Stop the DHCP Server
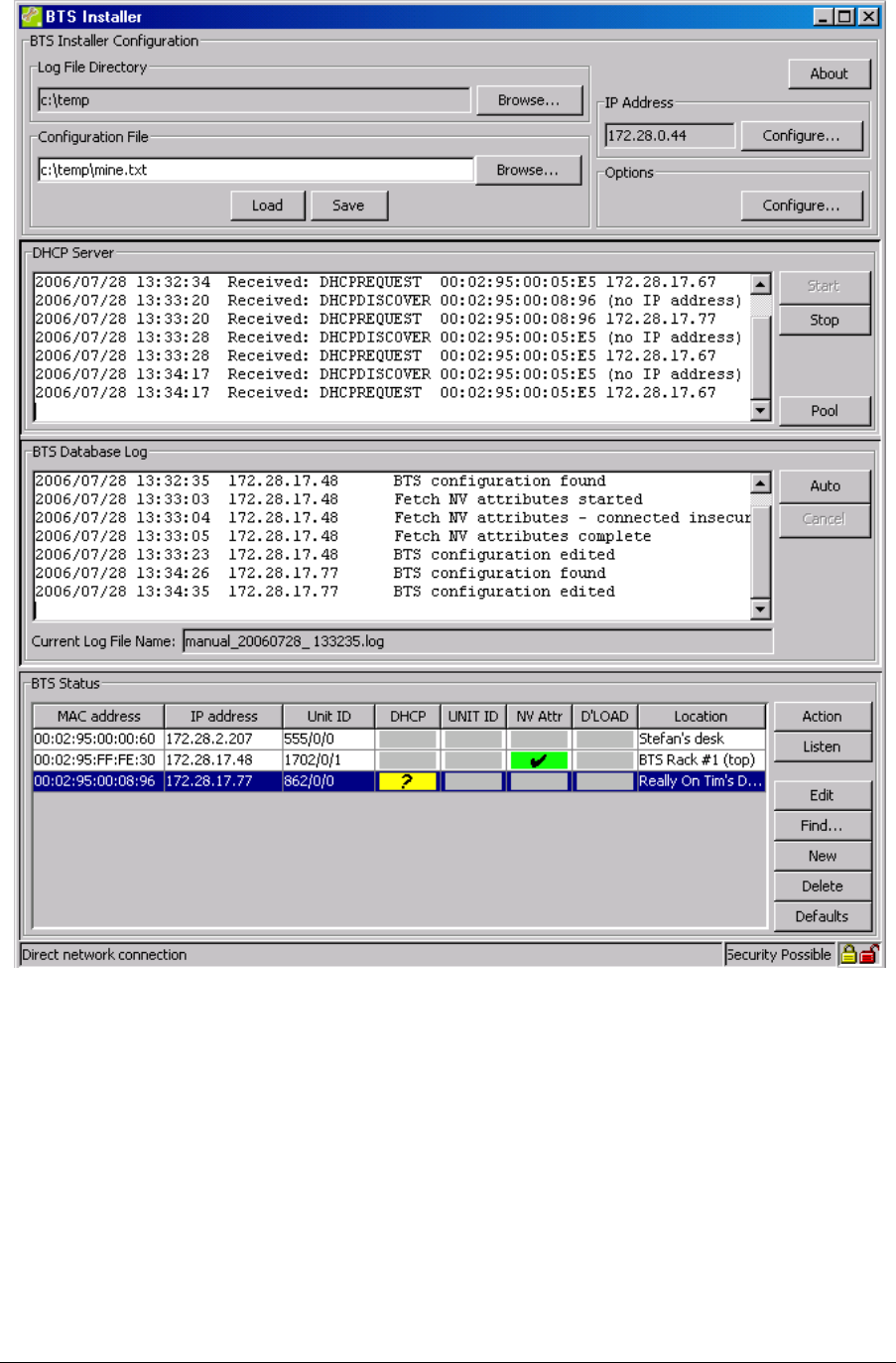Viewport: 896px width, 1363px height. click(x=825, y=320)
